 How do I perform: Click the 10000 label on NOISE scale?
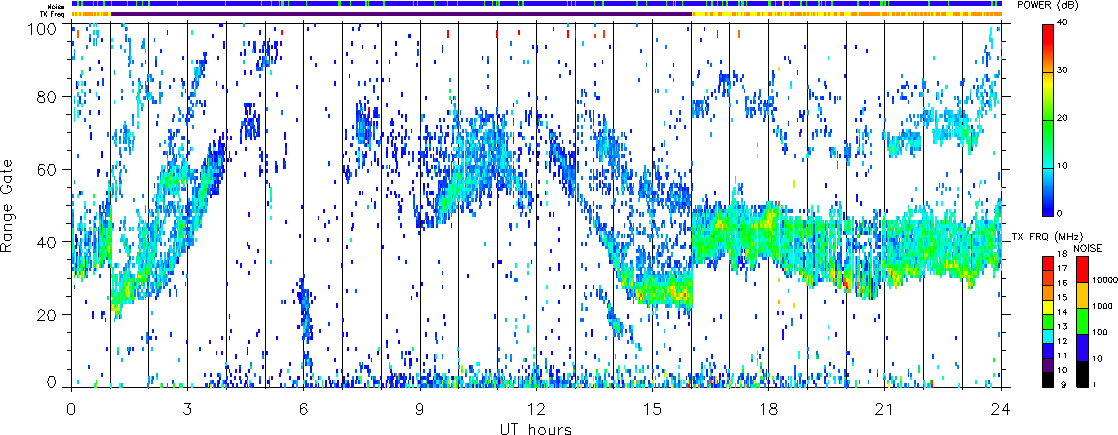(1104, 280)
